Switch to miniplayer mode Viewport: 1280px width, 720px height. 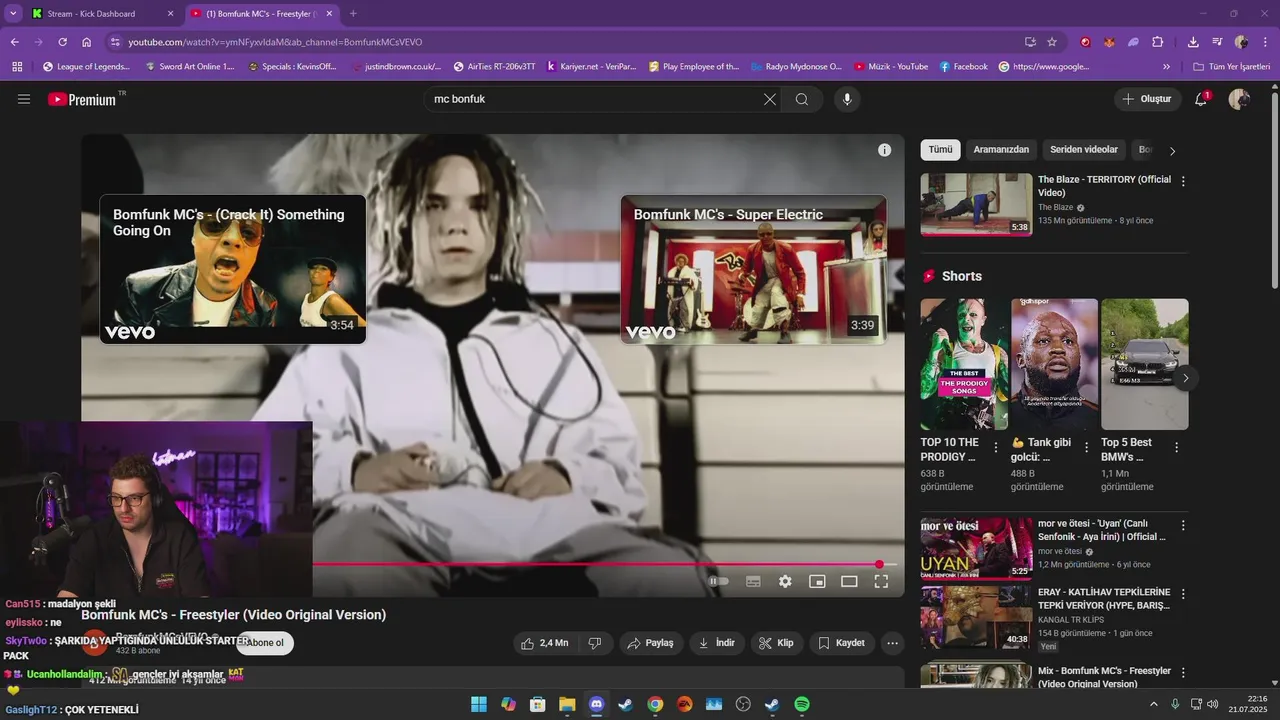coord(817,581)
